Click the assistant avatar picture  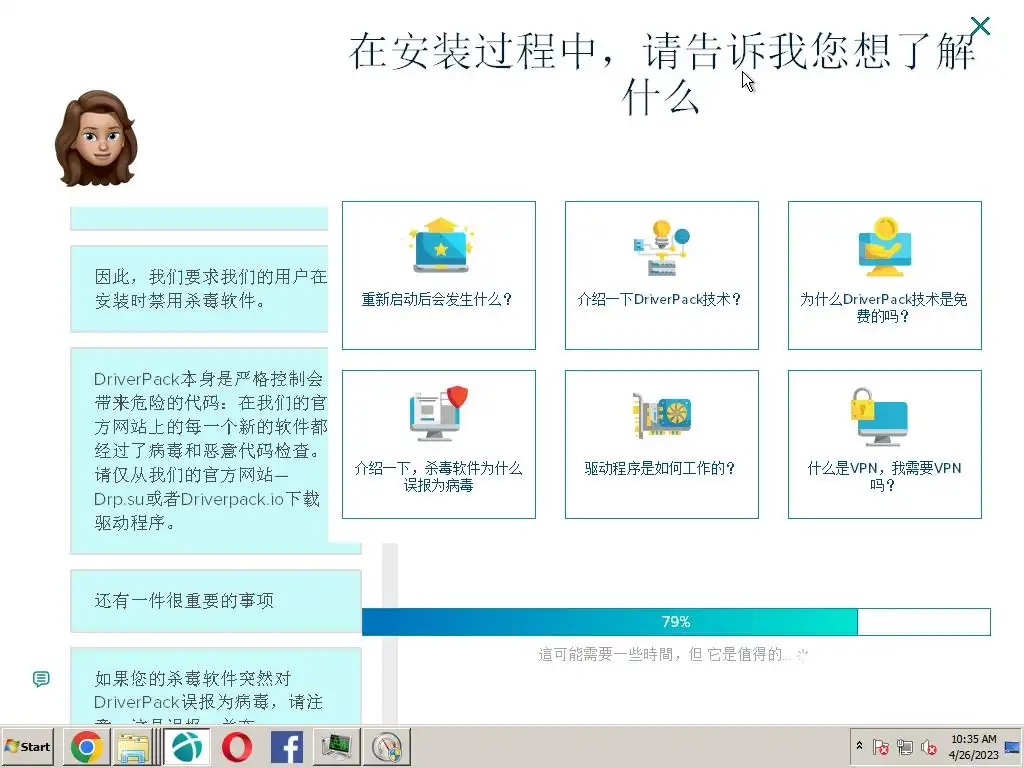coord(96,138)
